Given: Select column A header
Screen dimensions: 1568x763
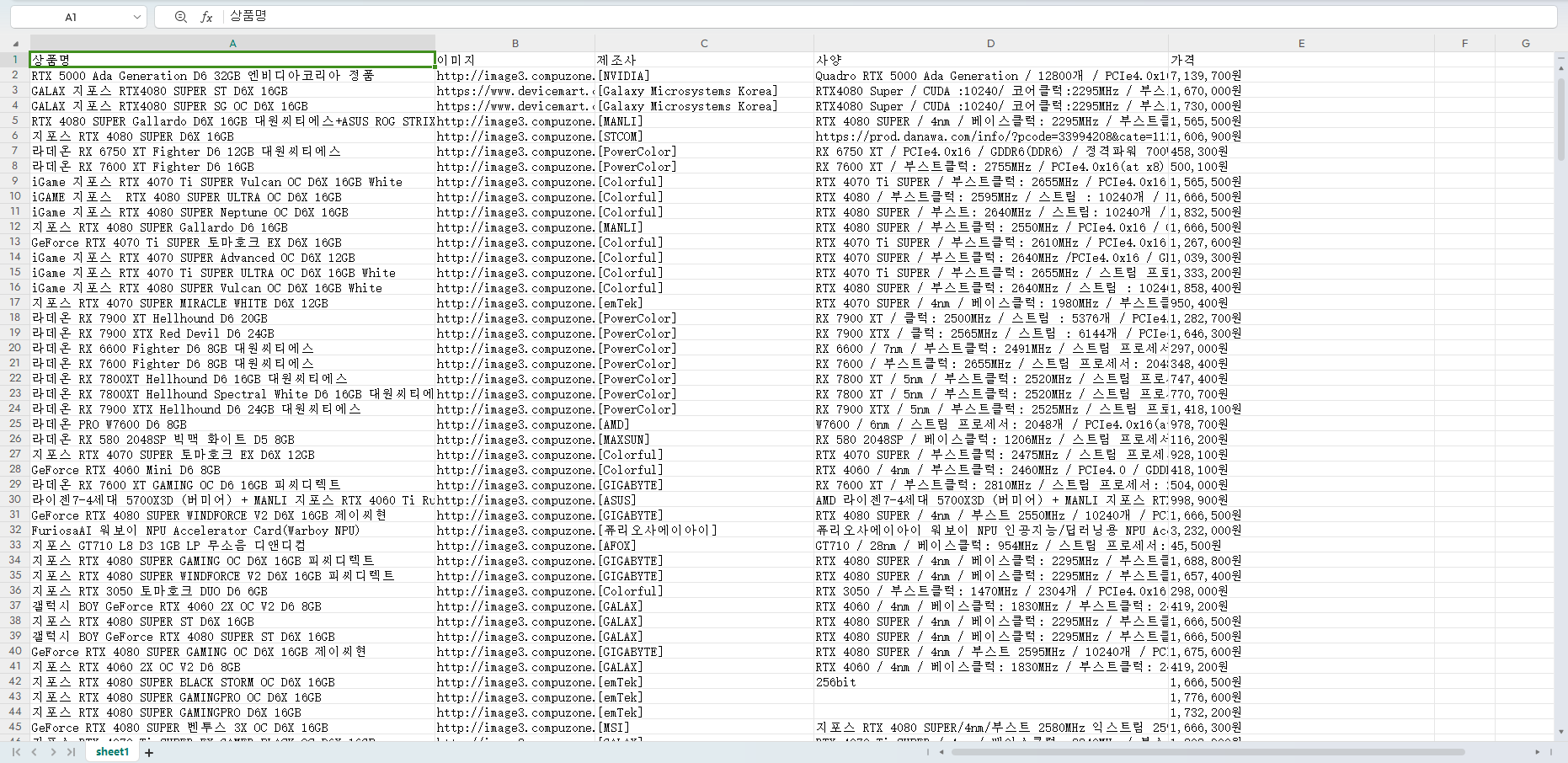Looking at the screenshot, I should [232, 44].
